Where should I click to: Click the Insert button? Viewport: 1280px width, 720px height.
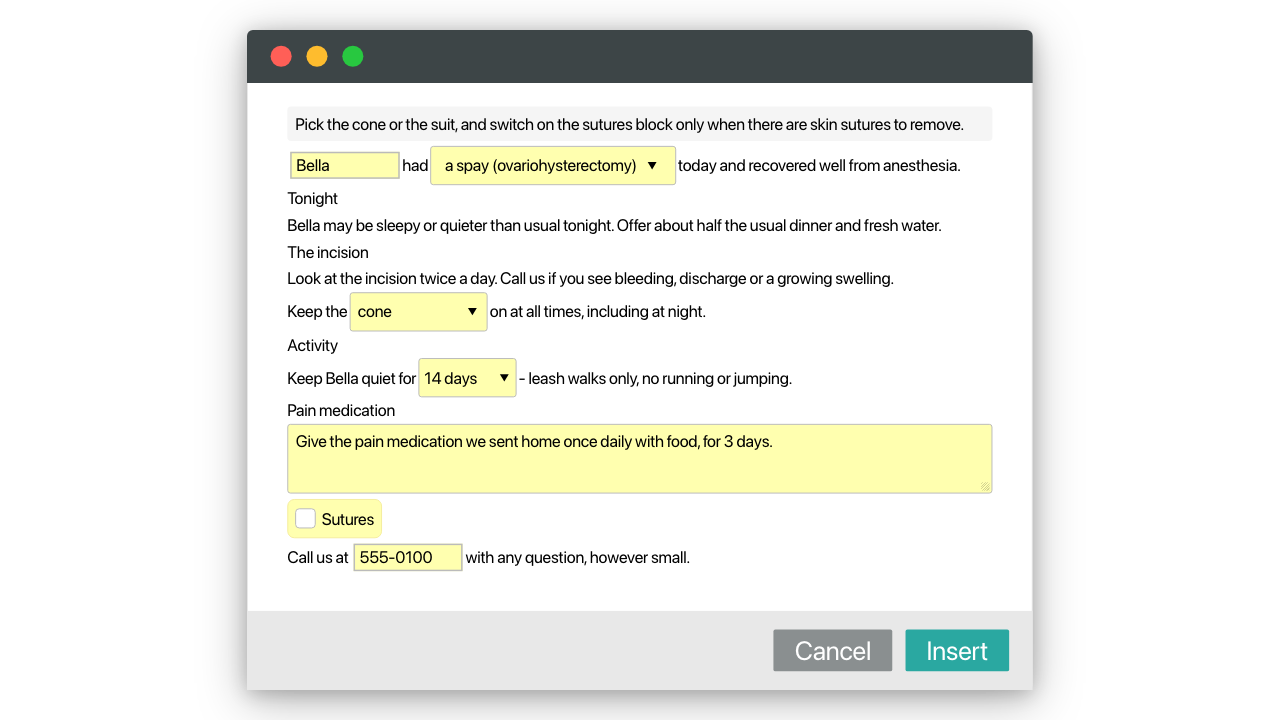pos(957,650)
